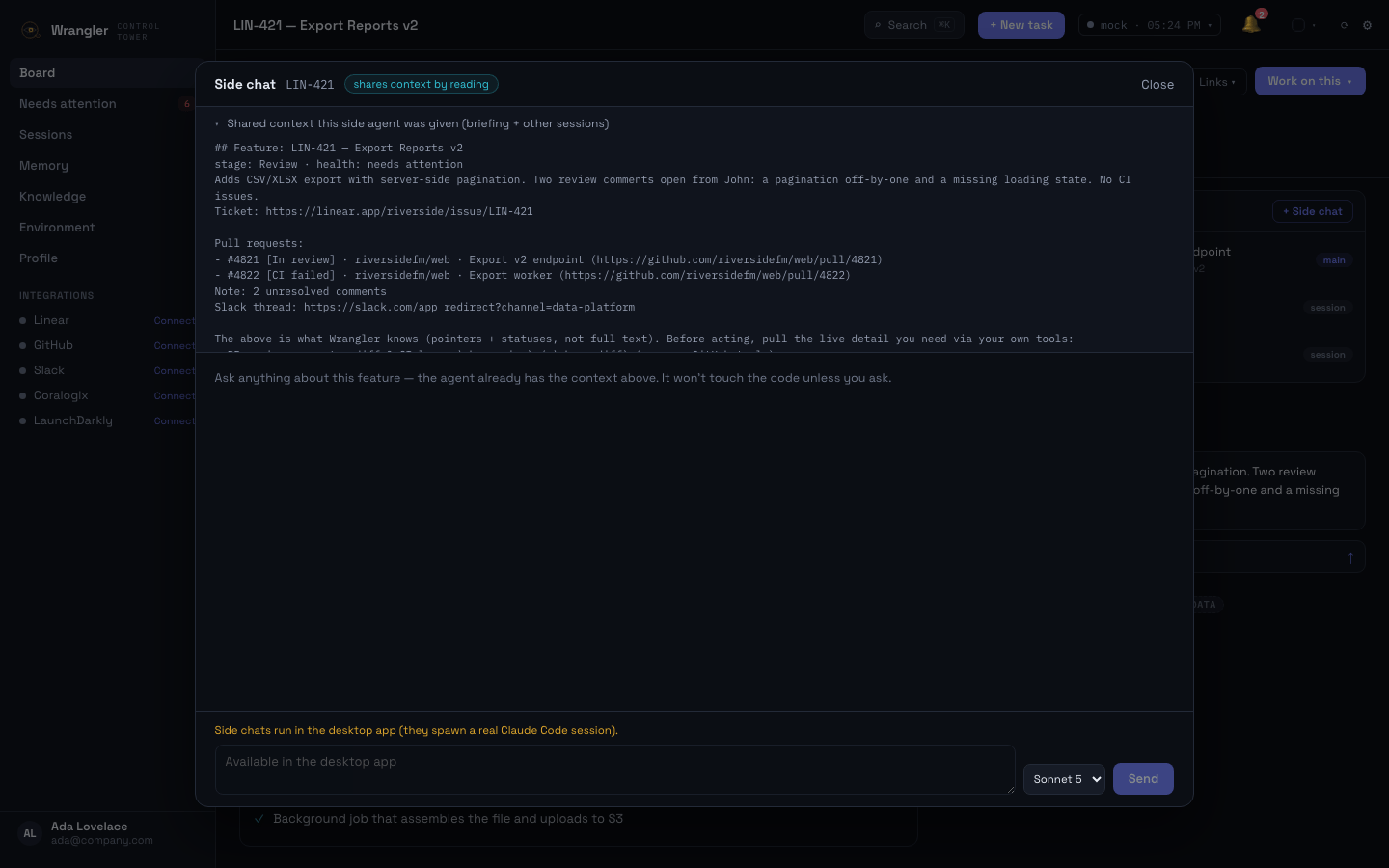Click the PR #4822 Export worker line
Screen dimensions: 1389x868
[x=532, y=275]
